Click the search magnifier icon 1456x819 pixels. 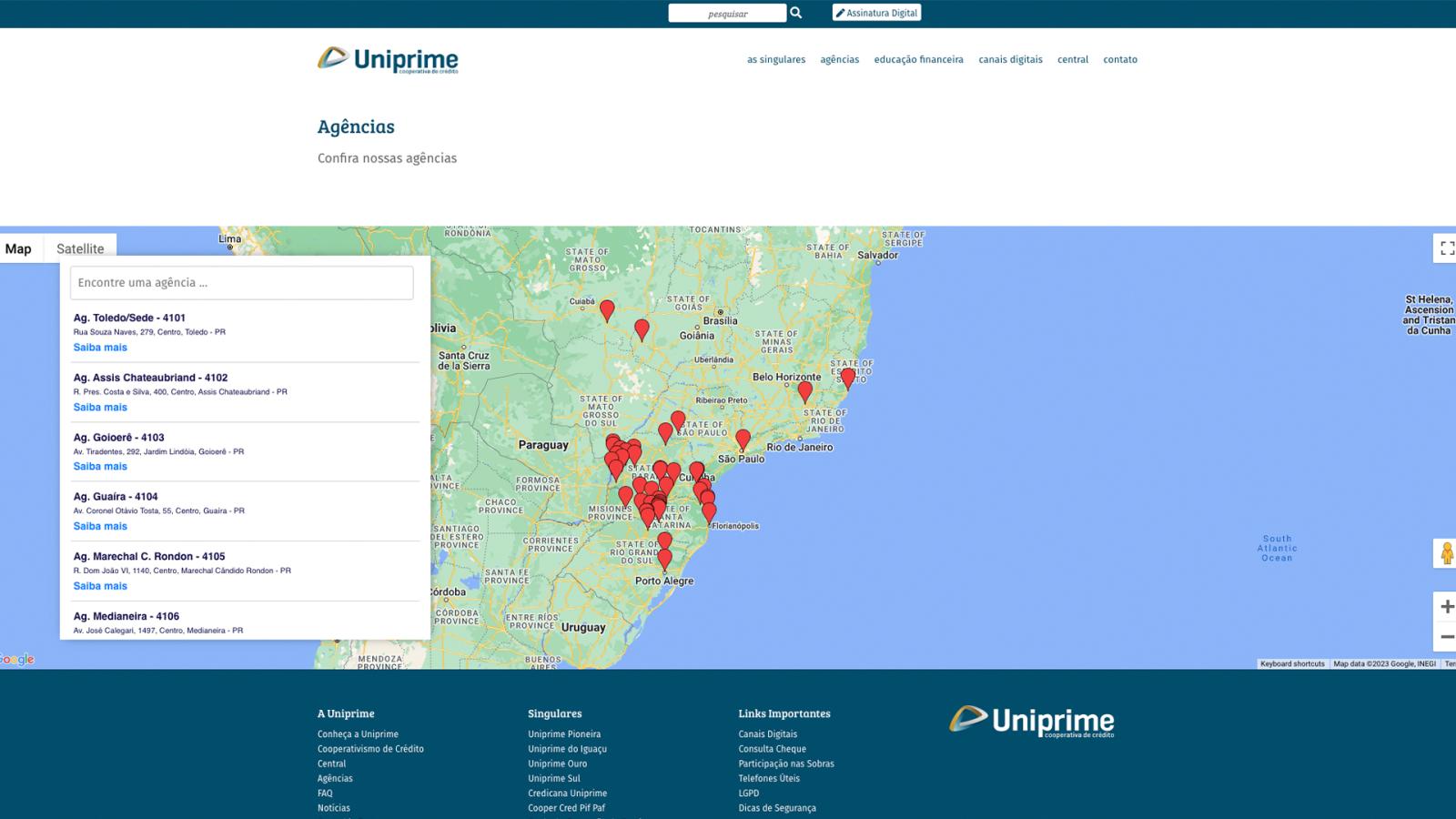795,13
